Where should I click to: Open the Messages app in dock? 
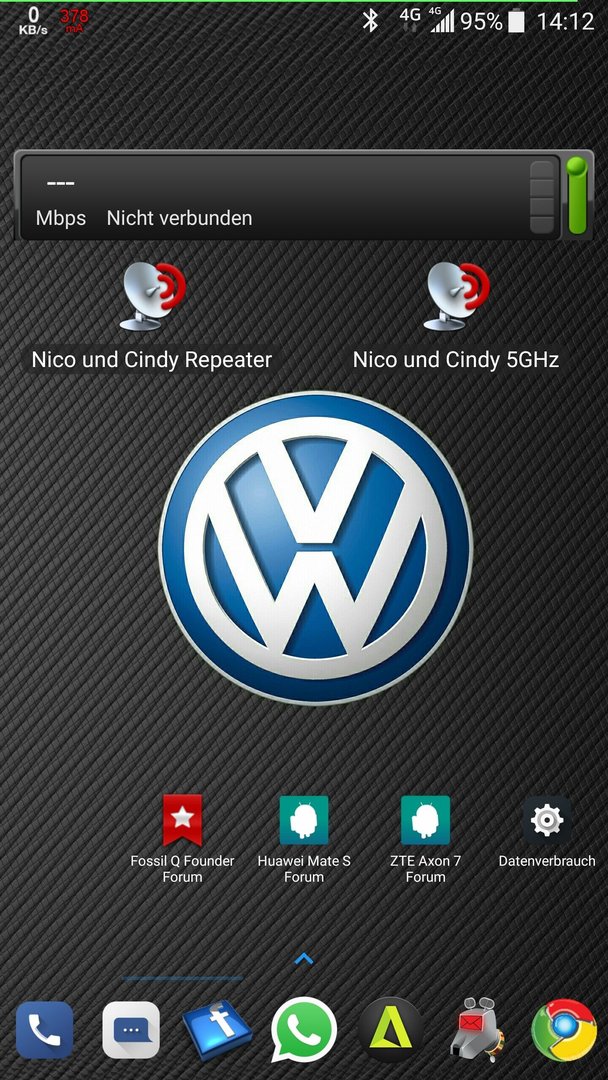click(131, 1030)
